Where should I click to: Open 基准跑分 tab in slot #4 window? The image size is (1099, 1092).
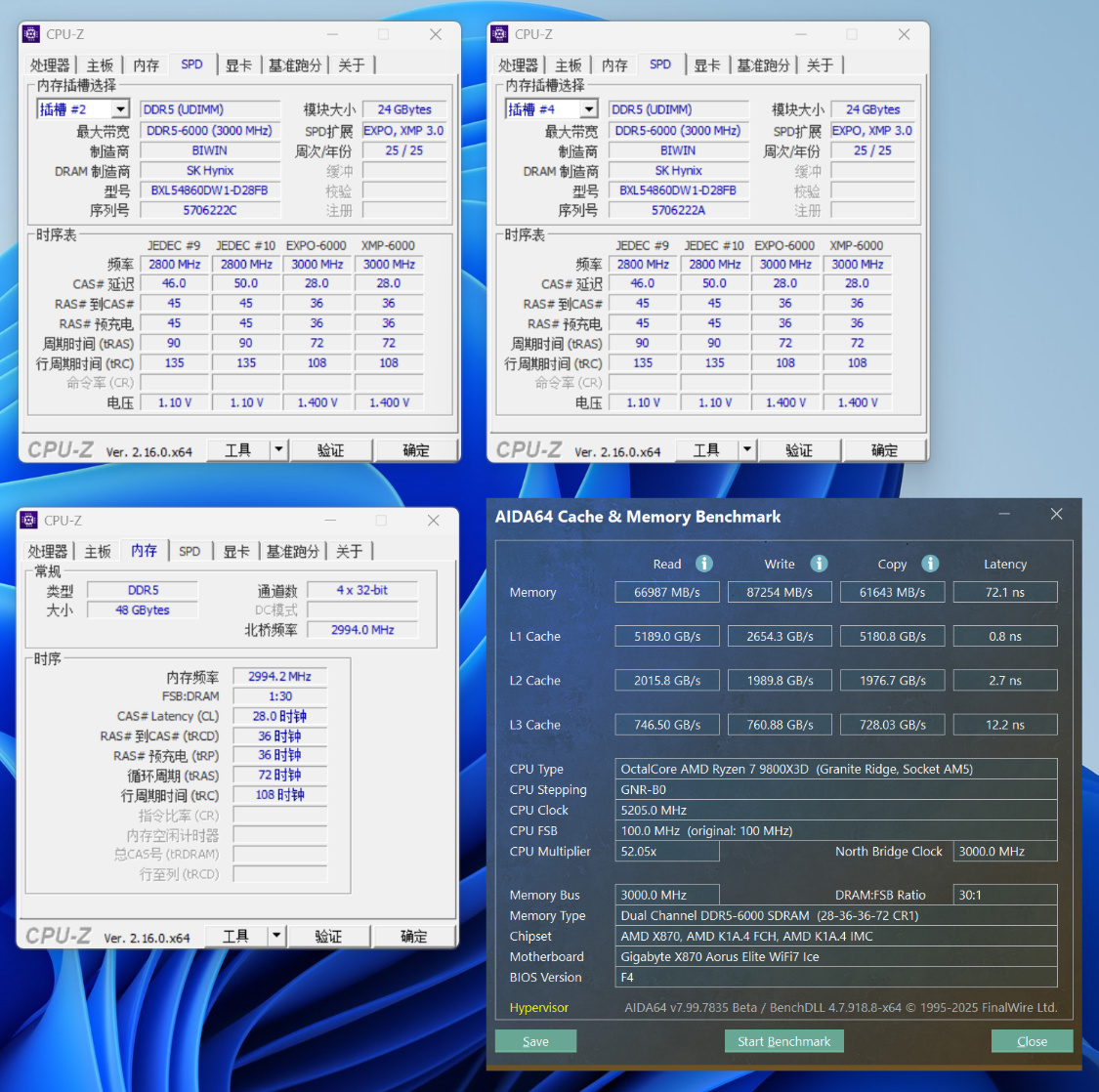pyautogui.click(x=763, y=65)
